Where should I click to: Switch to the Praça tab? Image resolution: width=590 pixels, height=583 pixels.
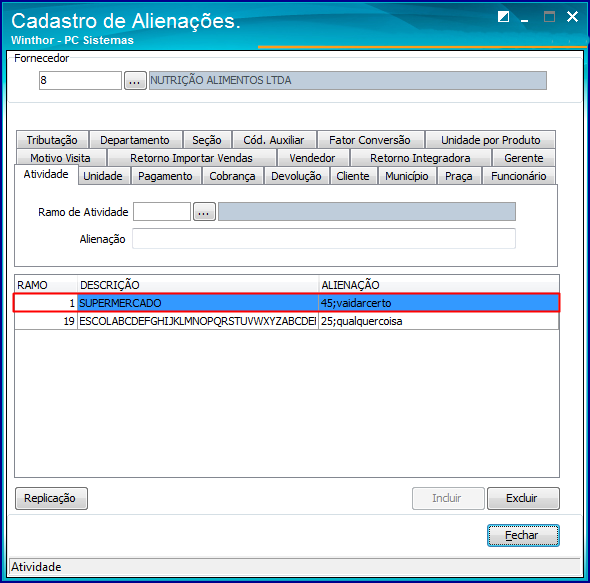click(459, 176)
